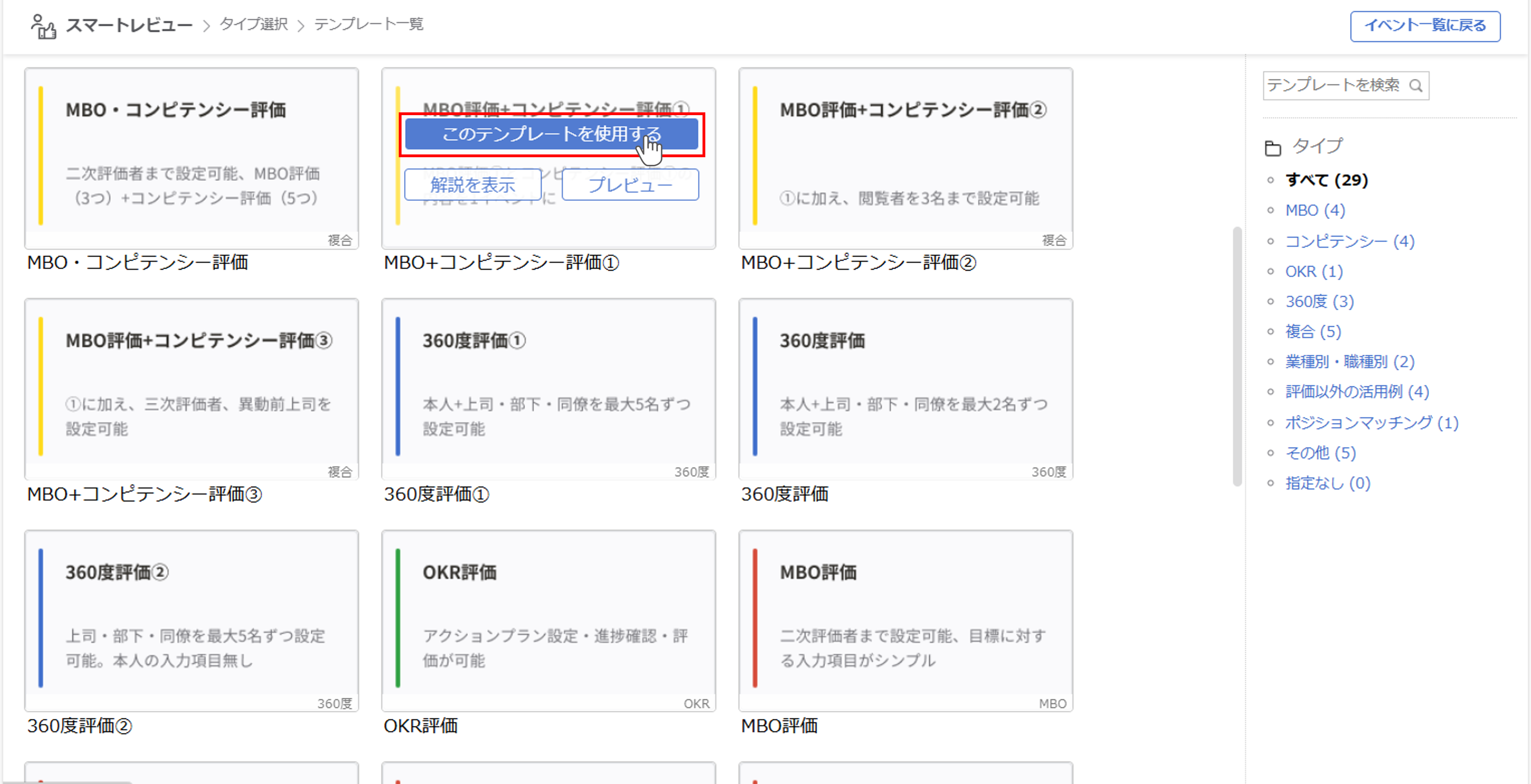Click the OKR badge on OKR評価 card
Viewport: 1531px width, 784px height.
[x=697, y=703]
